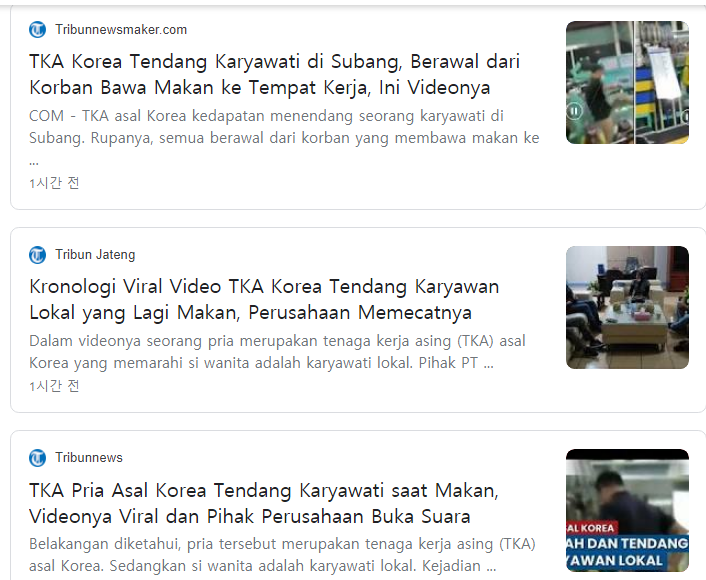Open headline 'TKA Korea Tendang Karyawati di Subang'

click(x=274, y=73)
